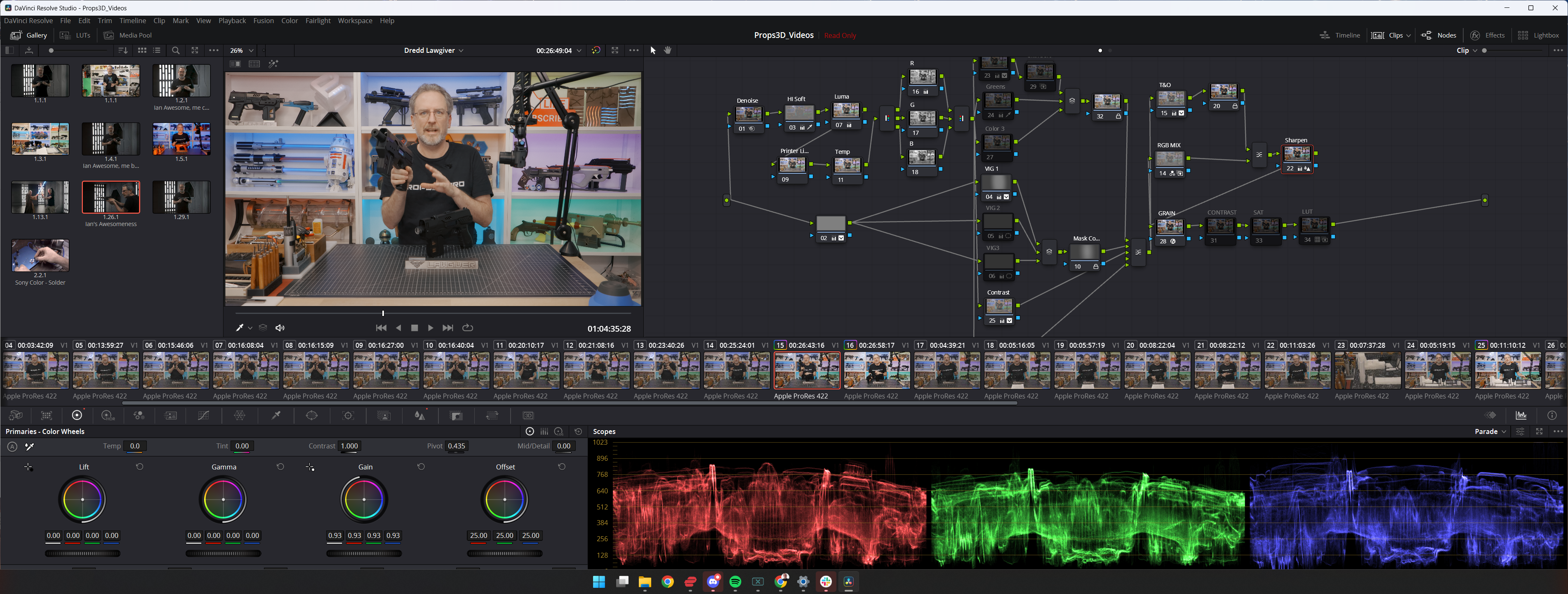Reset the Offset wheel
1568x594 pixels.
pos(562,467)
